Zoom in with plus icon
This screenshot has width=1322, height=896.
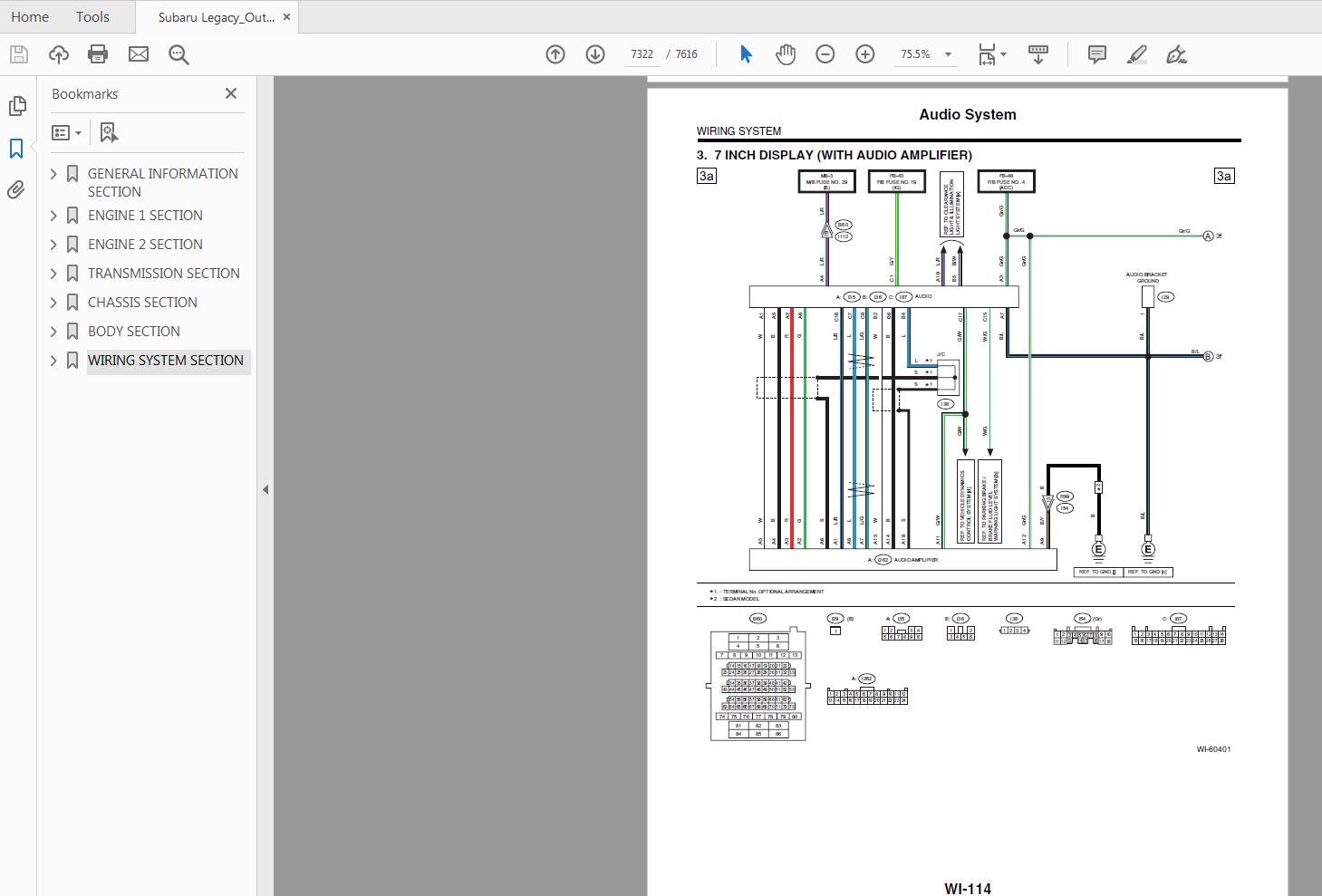click(x=865, y=54)
